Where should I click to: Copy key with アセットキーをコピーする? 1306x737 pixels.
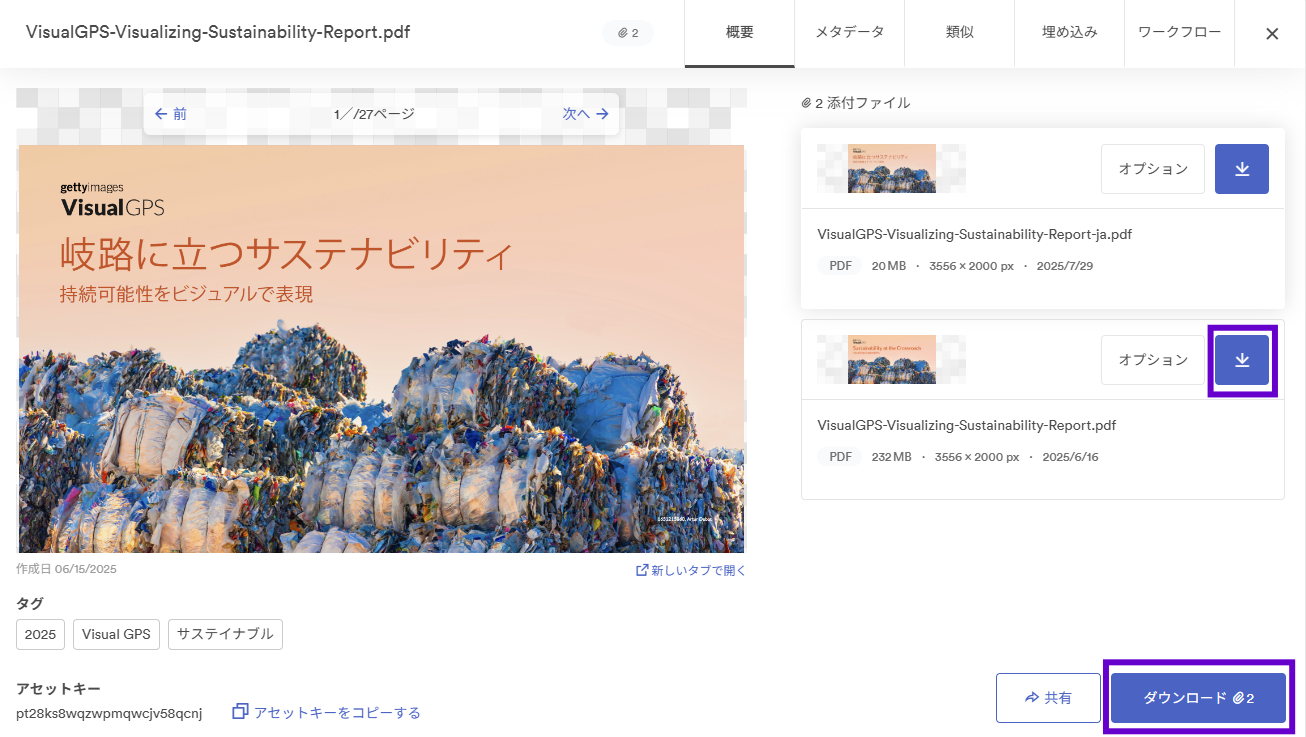[x=327, y=713]
